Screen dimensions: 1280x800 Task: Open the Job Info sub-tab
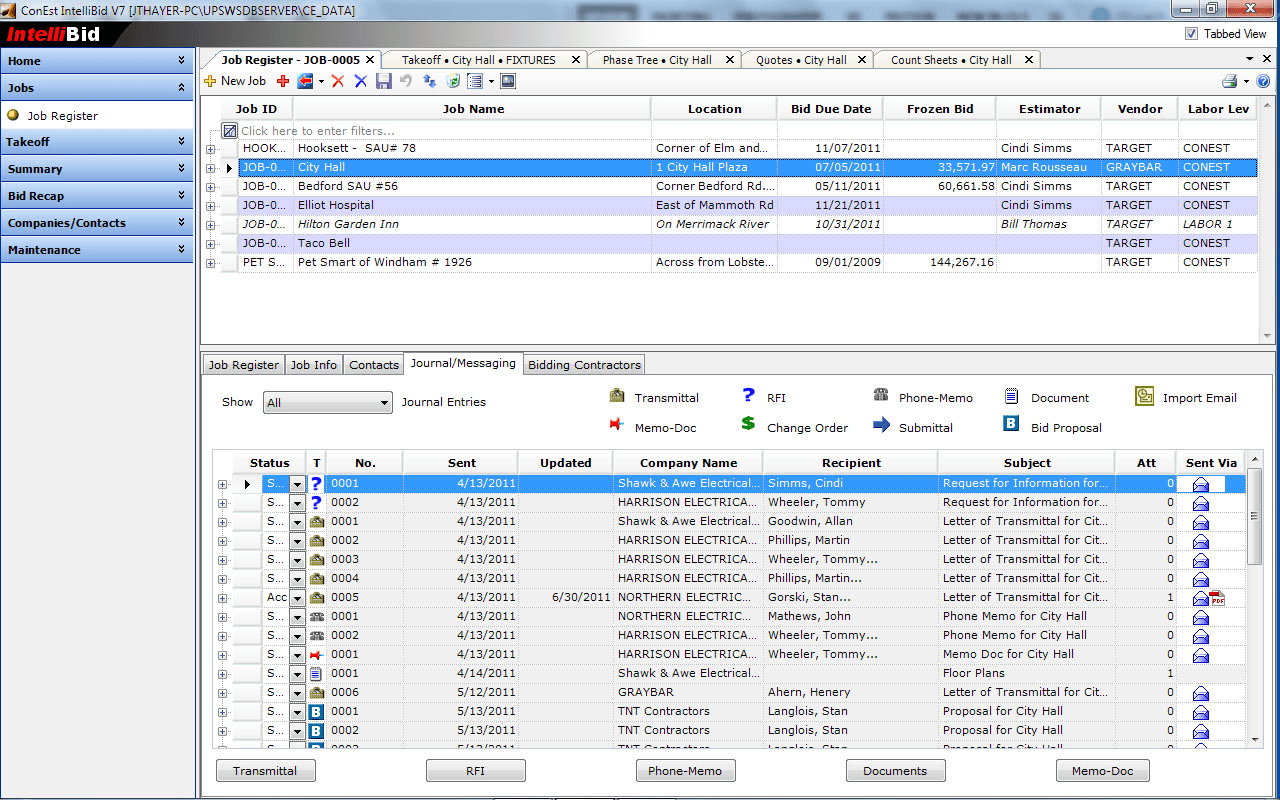(314, 365)
